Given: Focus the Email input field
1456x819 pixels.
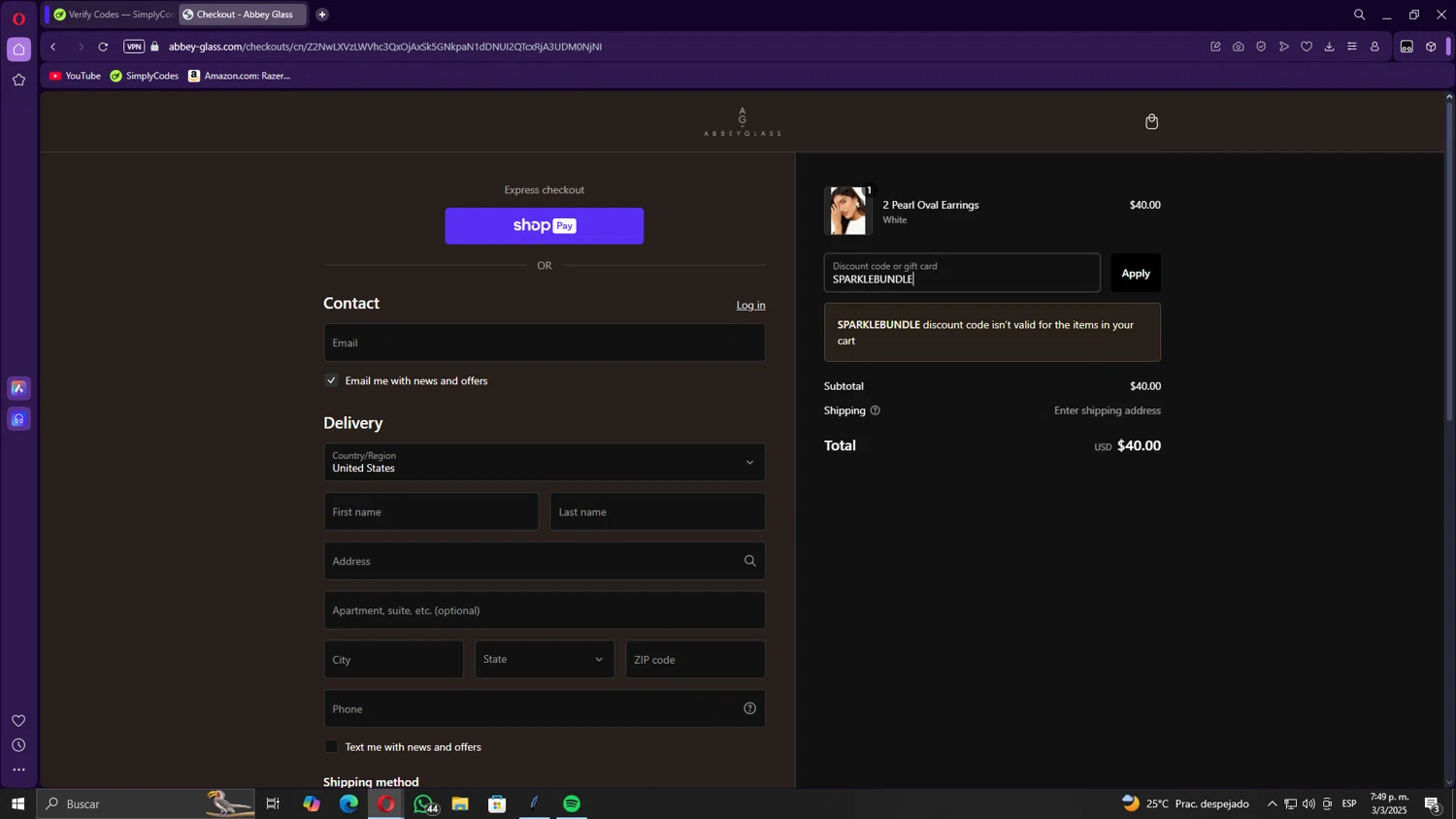Looking at the screenshot, I should 545,343.
